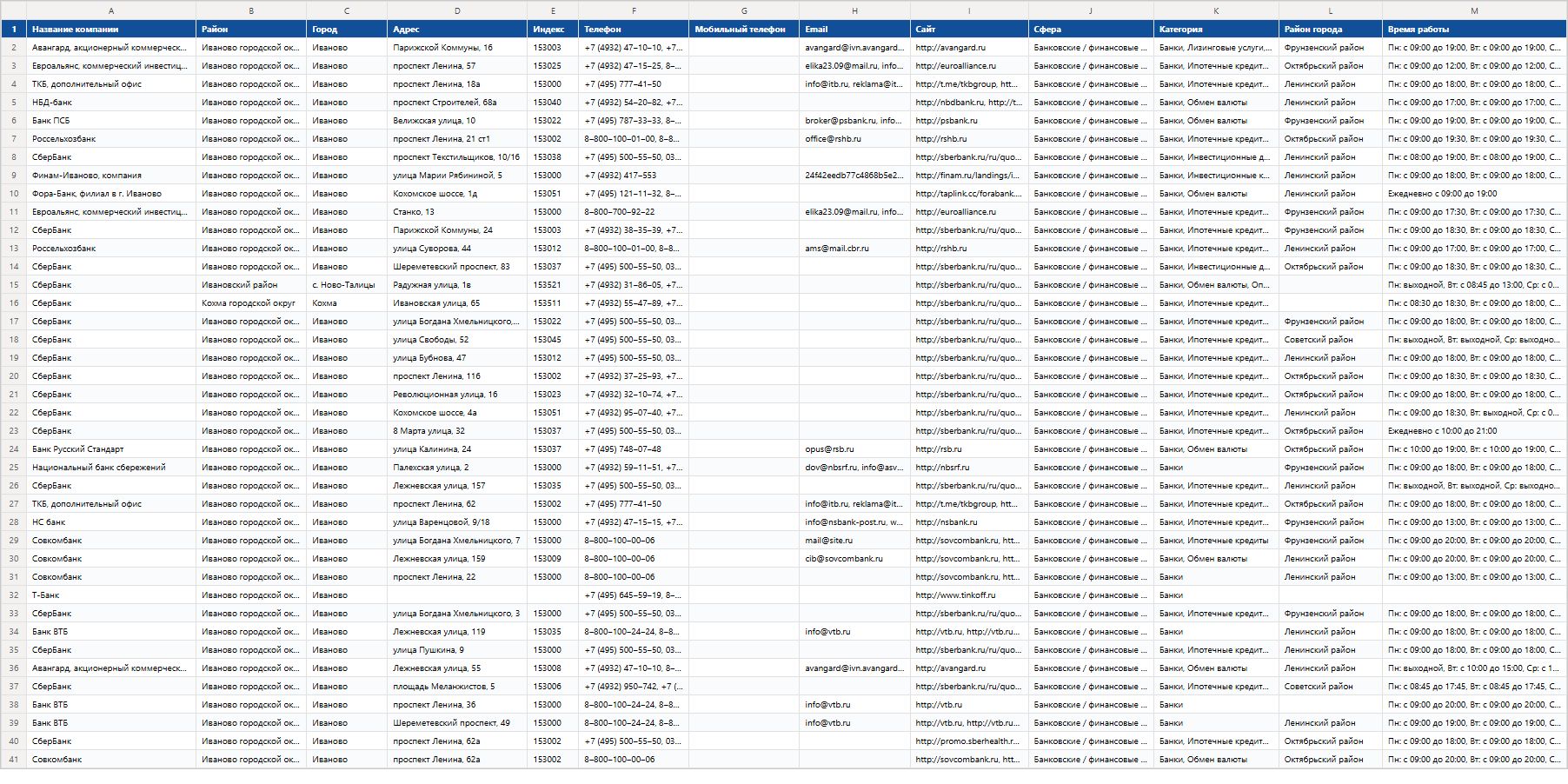This screenshot has width=1568, height=784.
Task: Click postal index cell '153040'
Action: (x=553, y=102)
